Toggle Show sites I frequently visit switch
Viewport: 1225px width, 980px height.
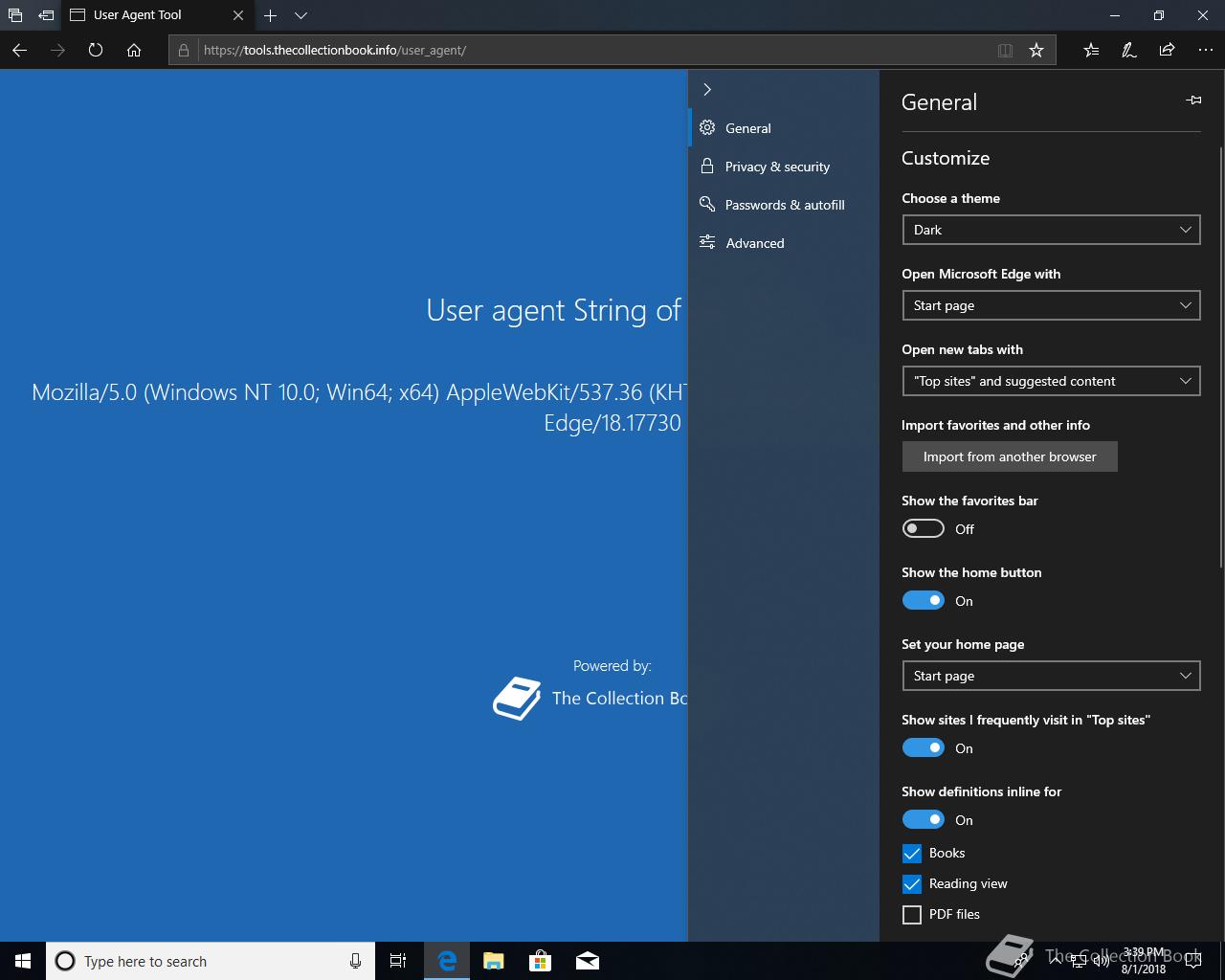924,747
